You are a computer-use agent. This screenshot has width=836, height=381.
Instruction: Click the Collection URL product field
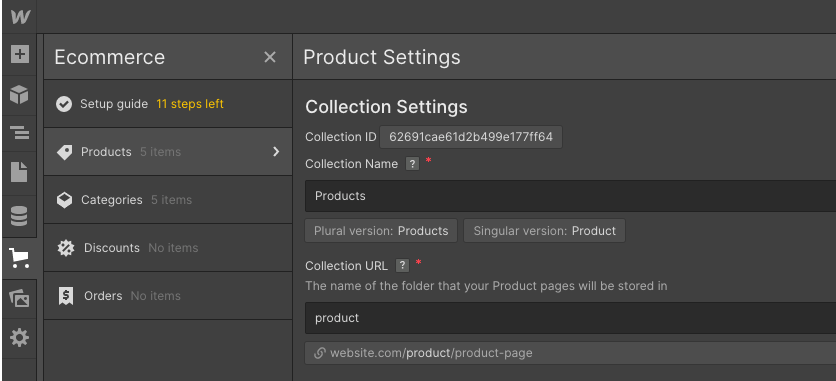click(570, 318)
